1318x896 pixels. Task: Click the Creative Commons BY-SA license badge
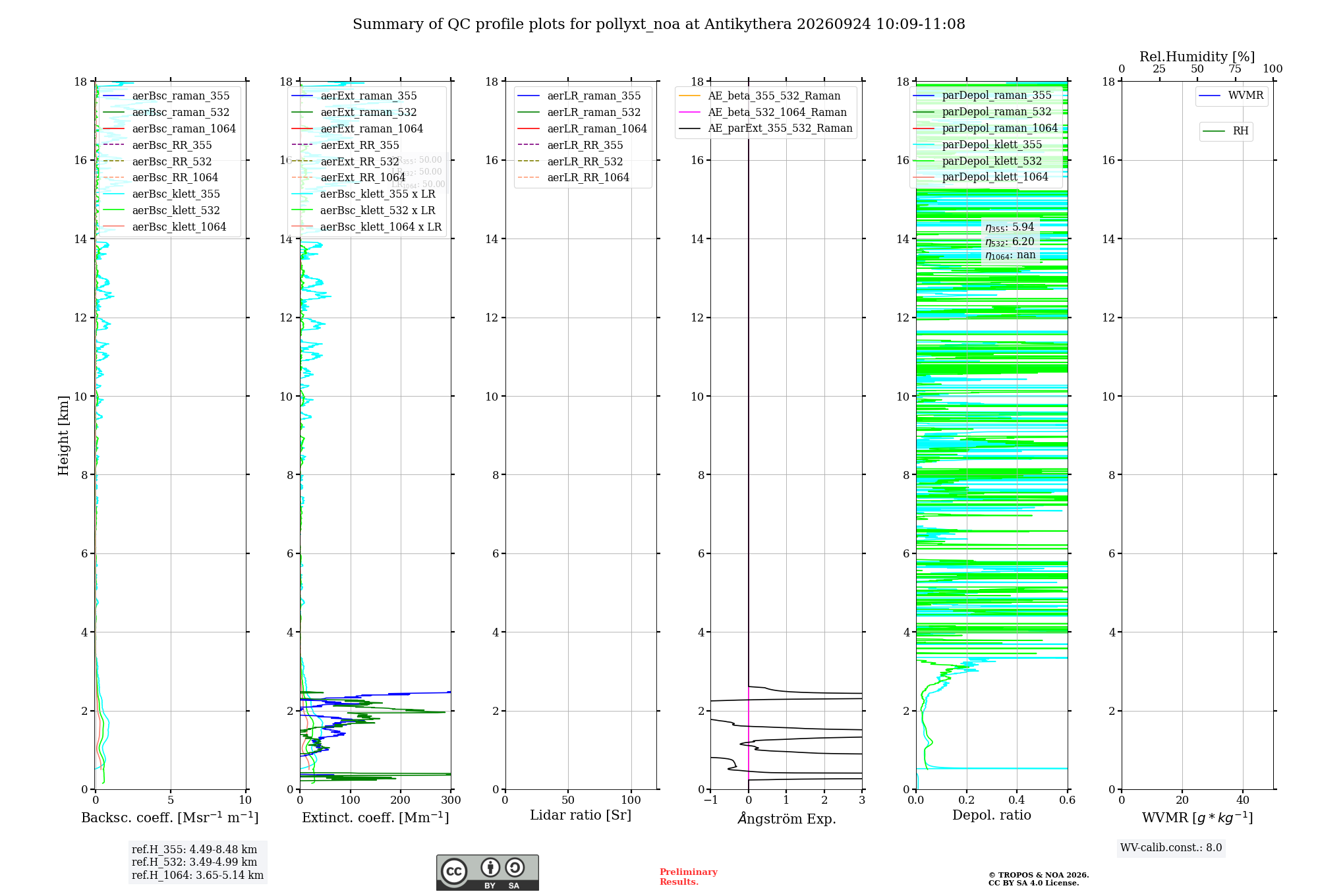(x=487, y=873)
